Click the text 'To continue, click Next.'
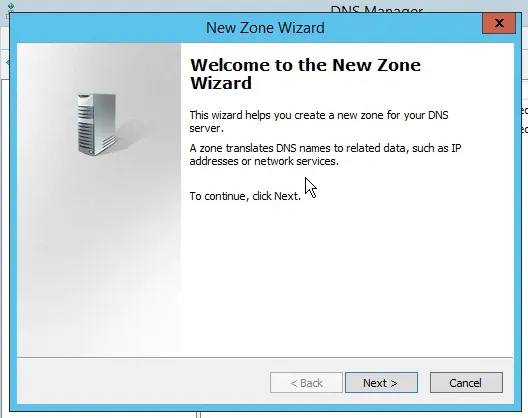Viewport: 528px width, 418px height. [x=245, y=196]
